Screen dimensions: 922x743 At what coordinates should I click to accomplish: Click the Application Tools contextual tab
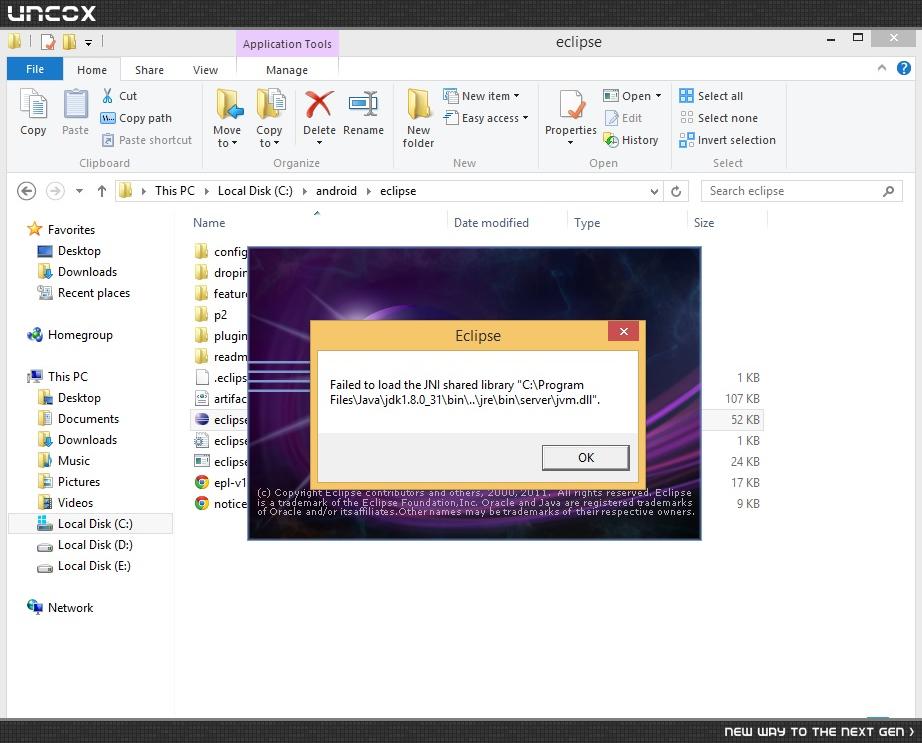287,44
